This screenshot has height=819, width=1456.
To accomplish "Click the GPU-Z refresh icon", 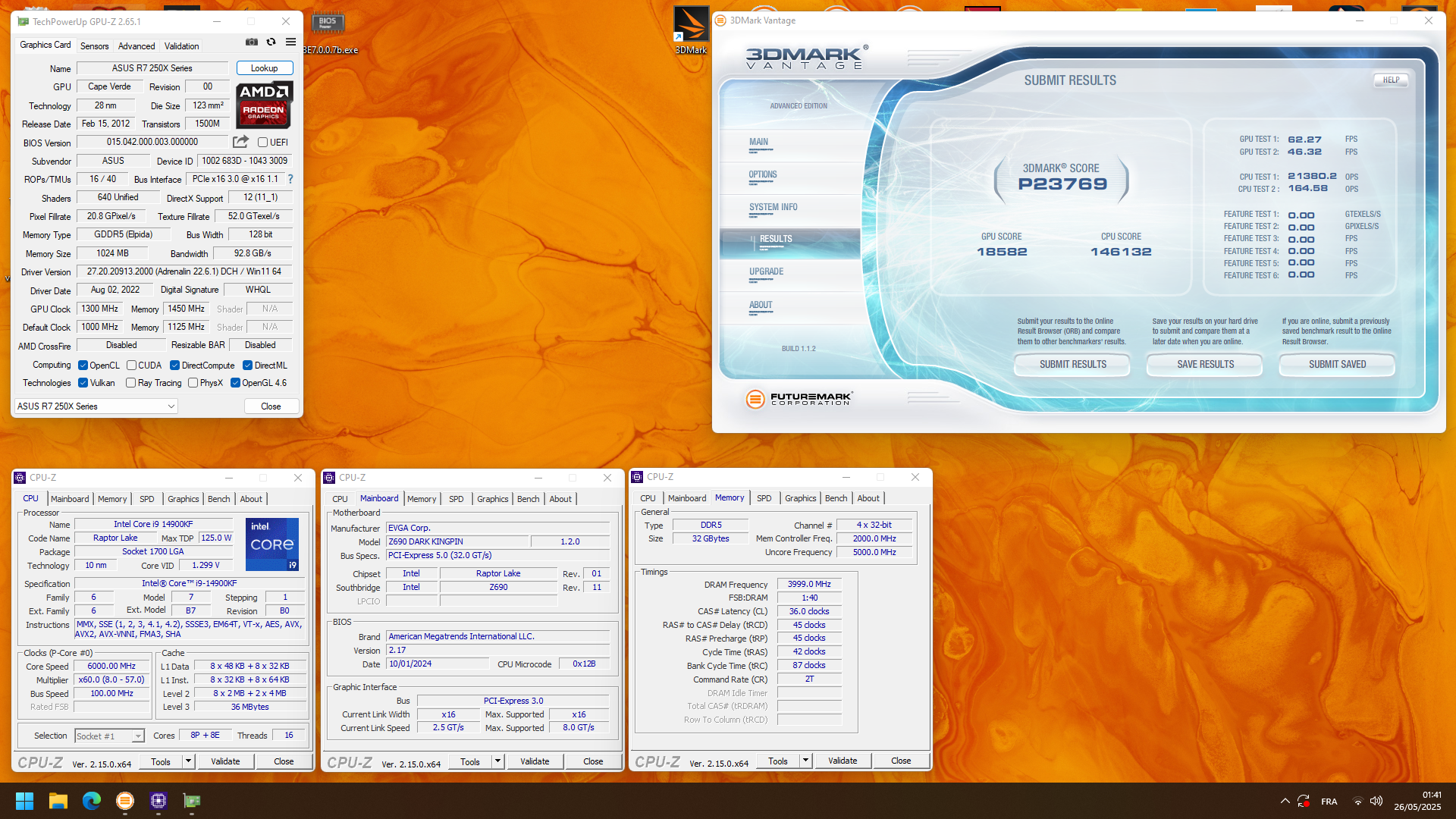I will pos(271,42).
